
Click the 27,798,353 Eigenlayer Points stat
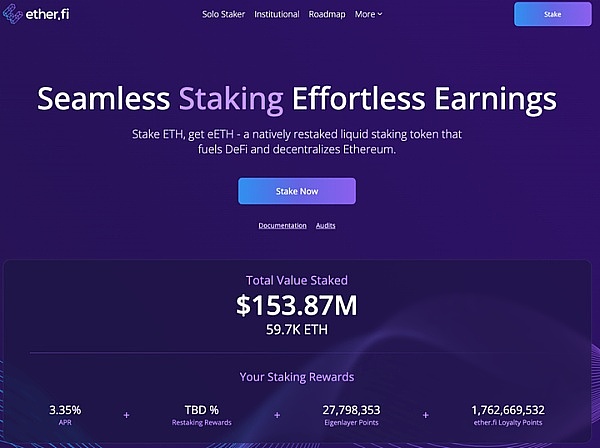351,410
